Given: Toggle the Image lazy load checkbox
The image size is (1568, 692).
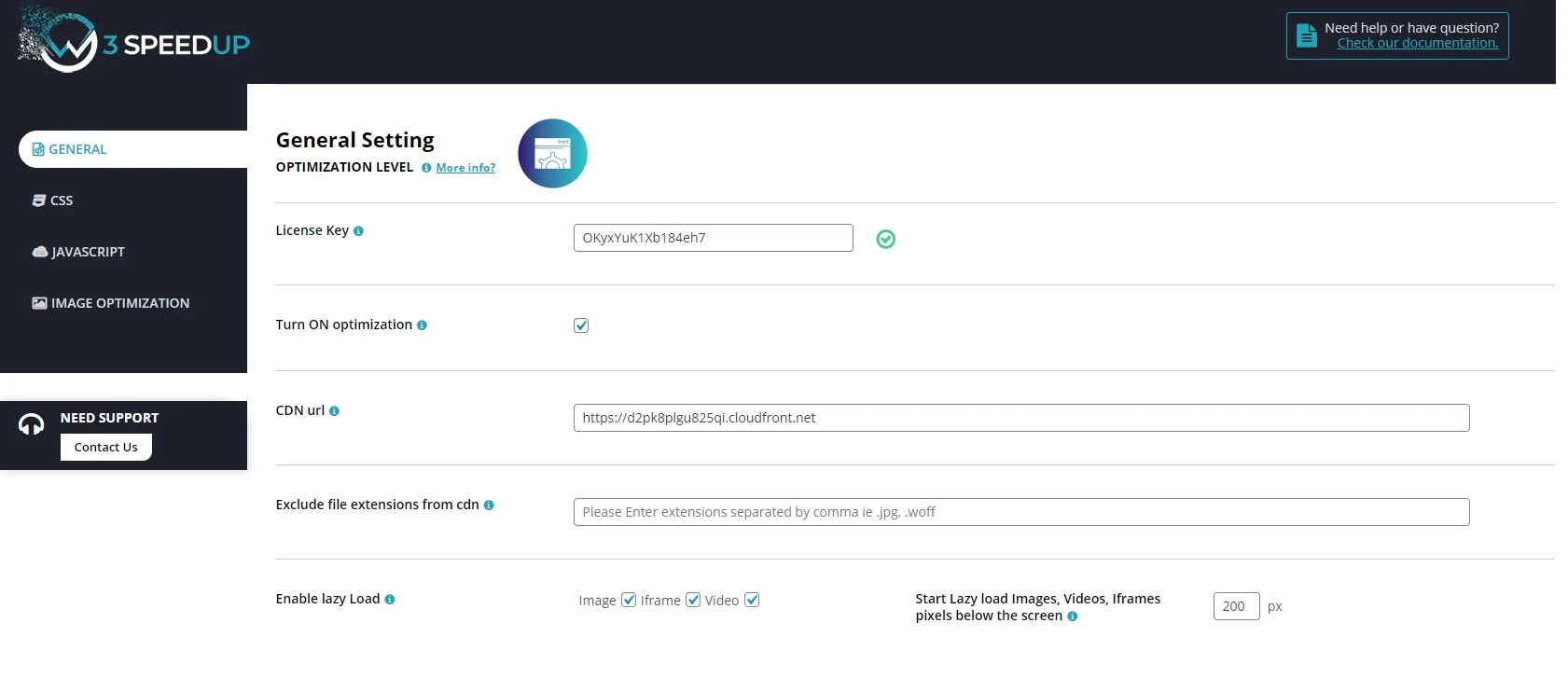Looking at the screenshot, I should pos(629,600).
